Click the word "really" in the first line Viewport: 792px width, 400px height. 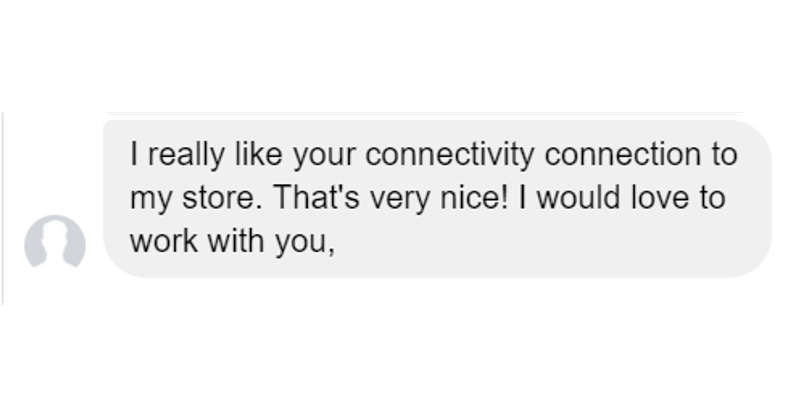(x=186, y=154)
